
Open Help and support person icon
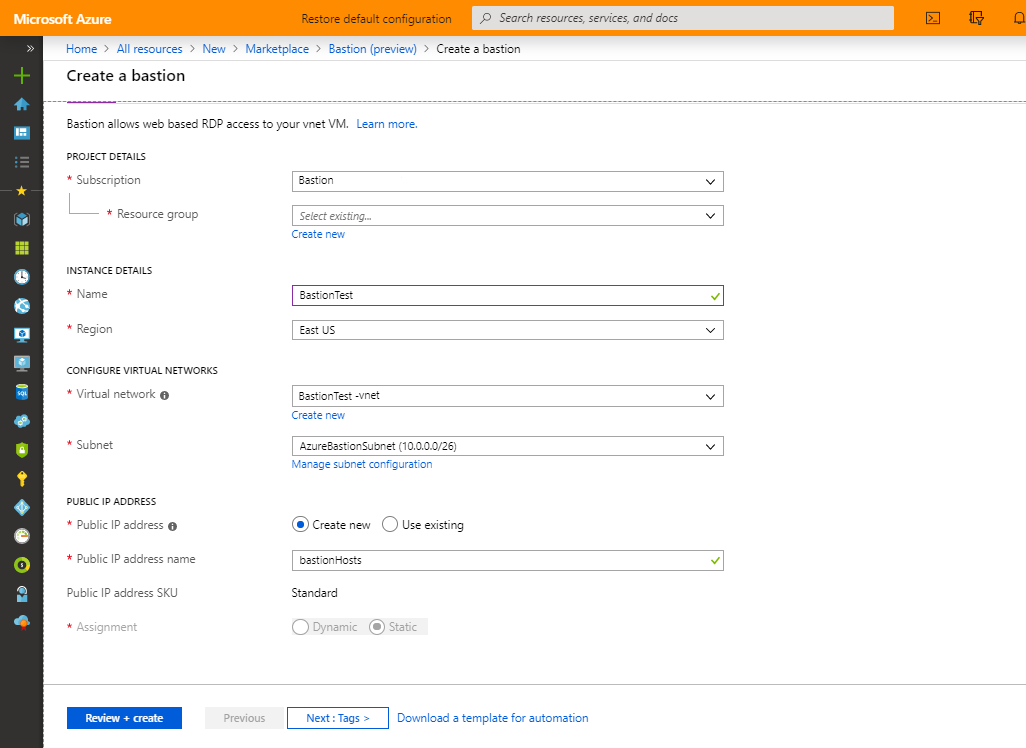pos(22,594)
